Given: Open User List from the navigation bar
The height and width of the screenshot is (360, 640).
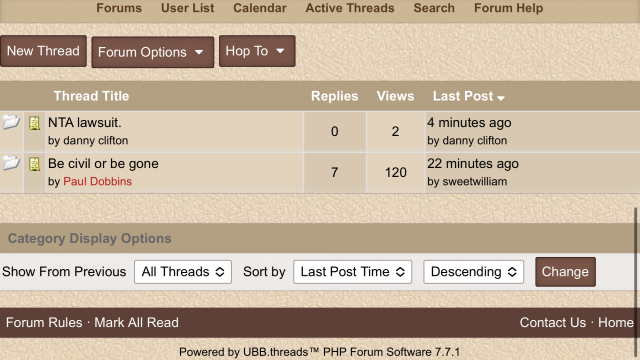Looking at the screenshot, I should point(187,8).
